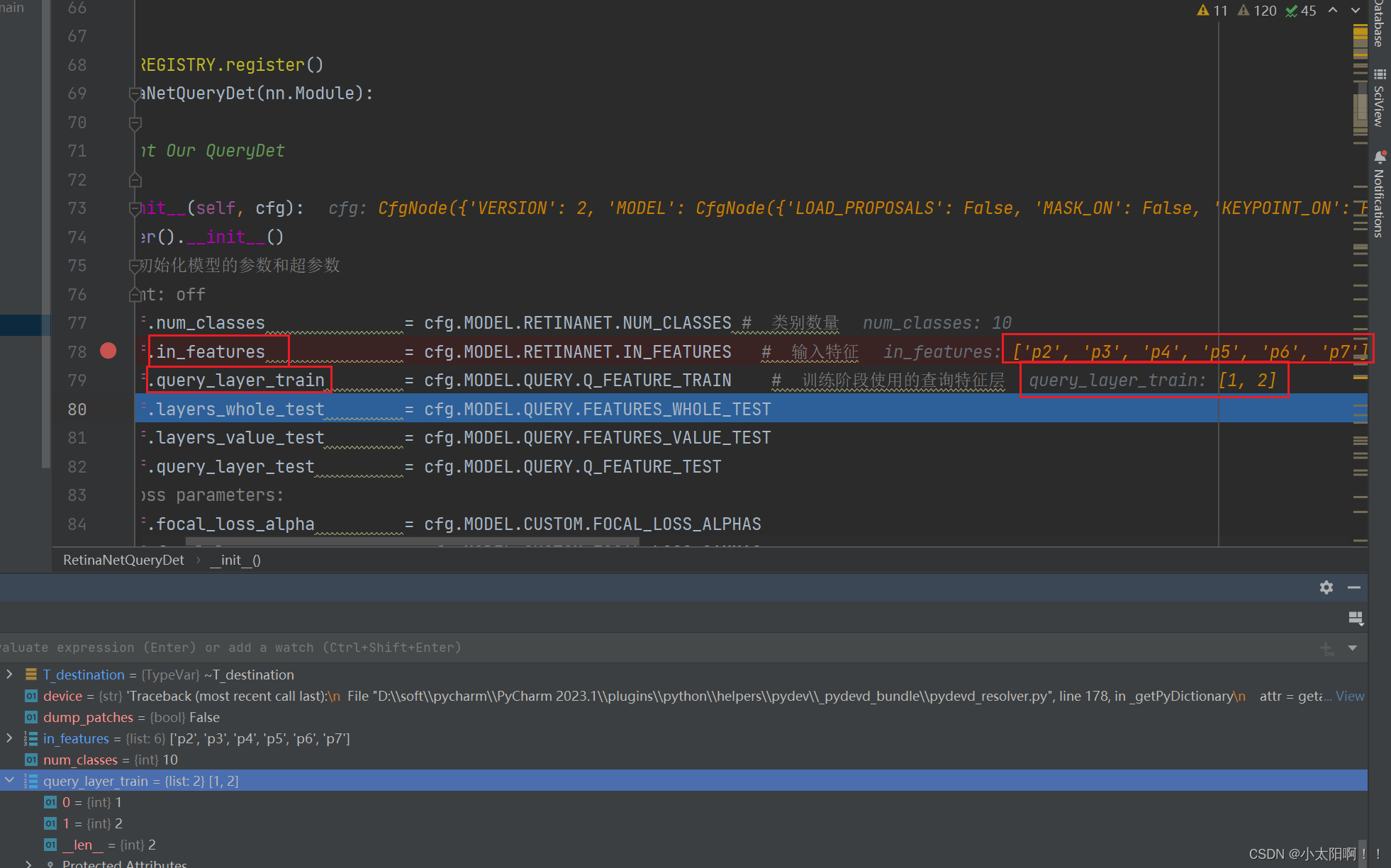The width and height of the screenshot is (1391, 868).
Task: Expand the T_destination variable node
Action: [9, 674]
